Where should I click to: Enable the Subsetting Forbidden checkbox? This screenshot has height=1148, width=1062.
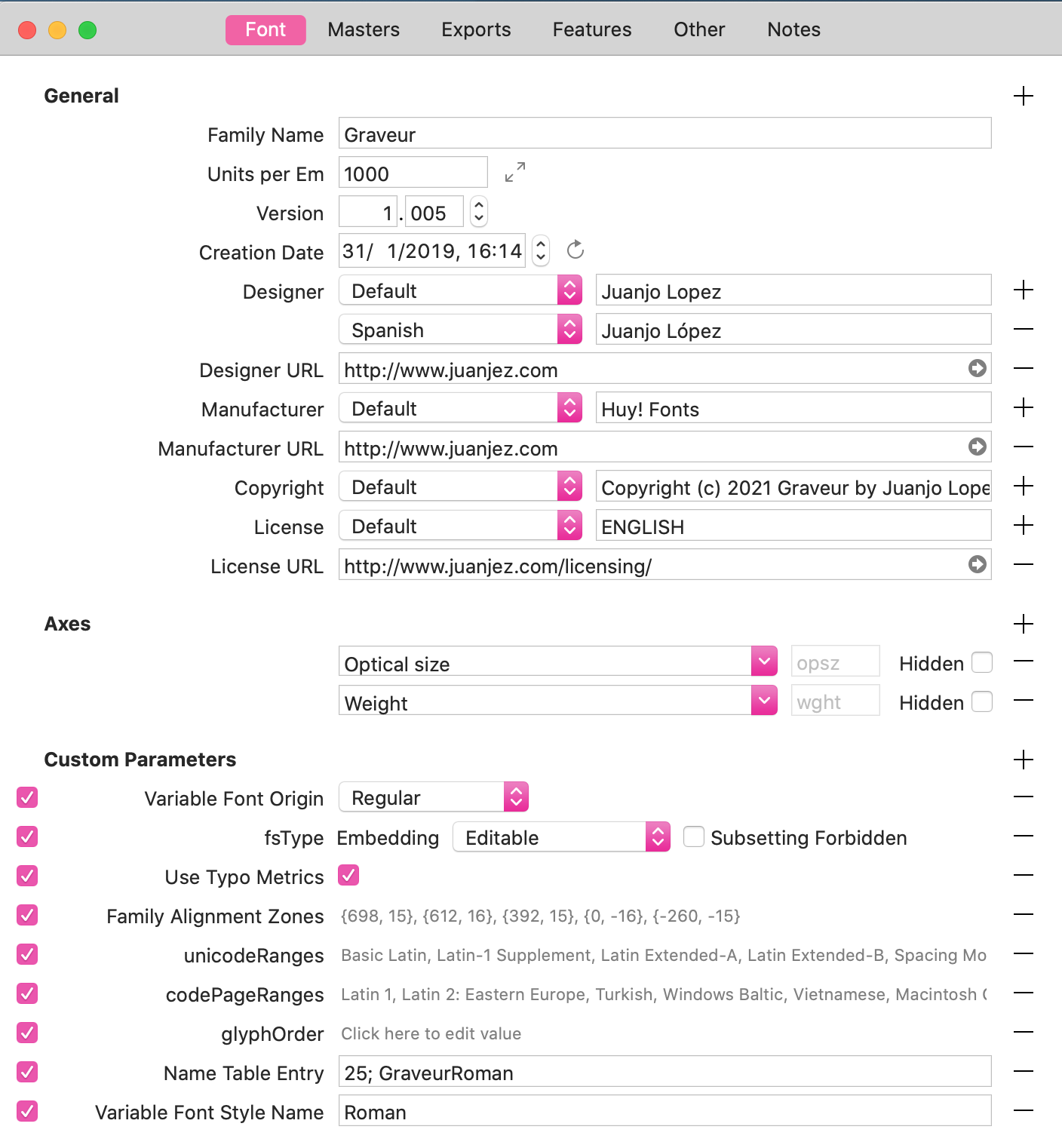point(694,836)
